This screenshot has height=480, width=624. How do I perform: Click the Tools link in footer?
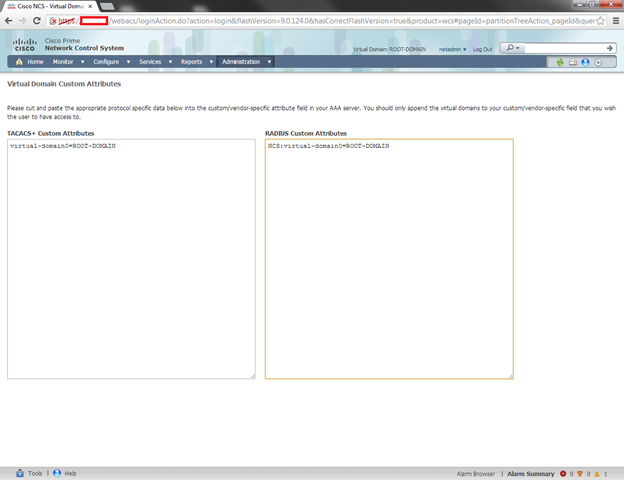35,473
